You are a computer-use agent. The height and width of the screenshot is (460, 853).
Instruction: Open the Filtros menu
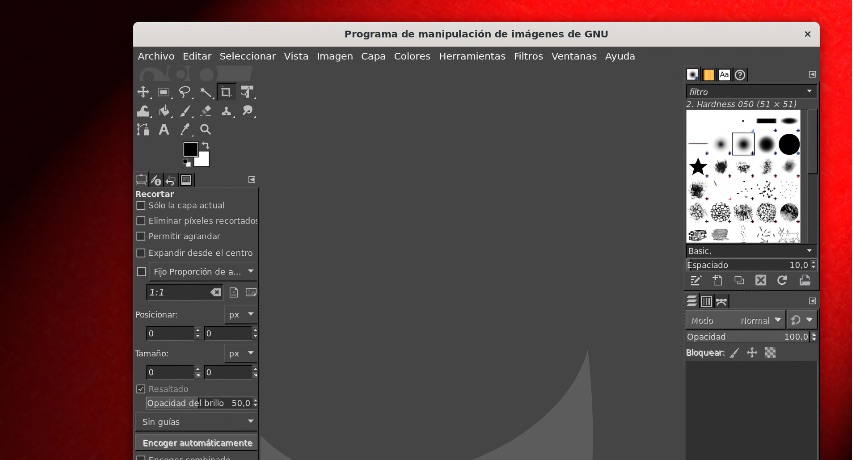point(528,56)
